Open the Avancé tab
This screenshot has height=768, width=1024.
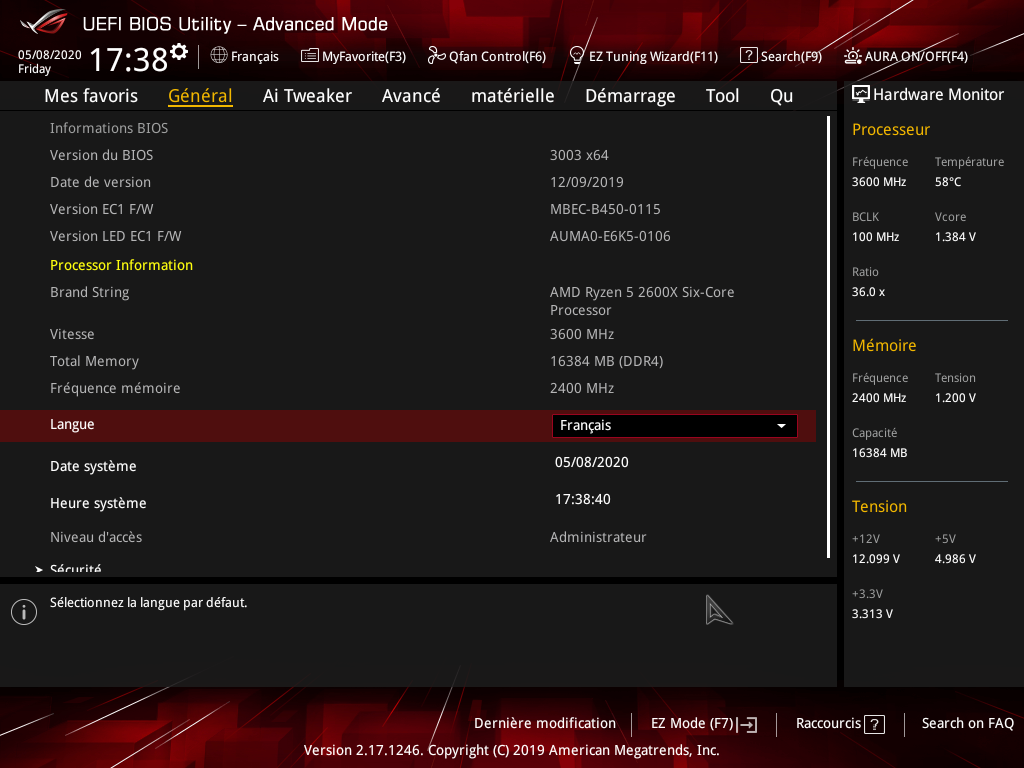coord(411,96)
